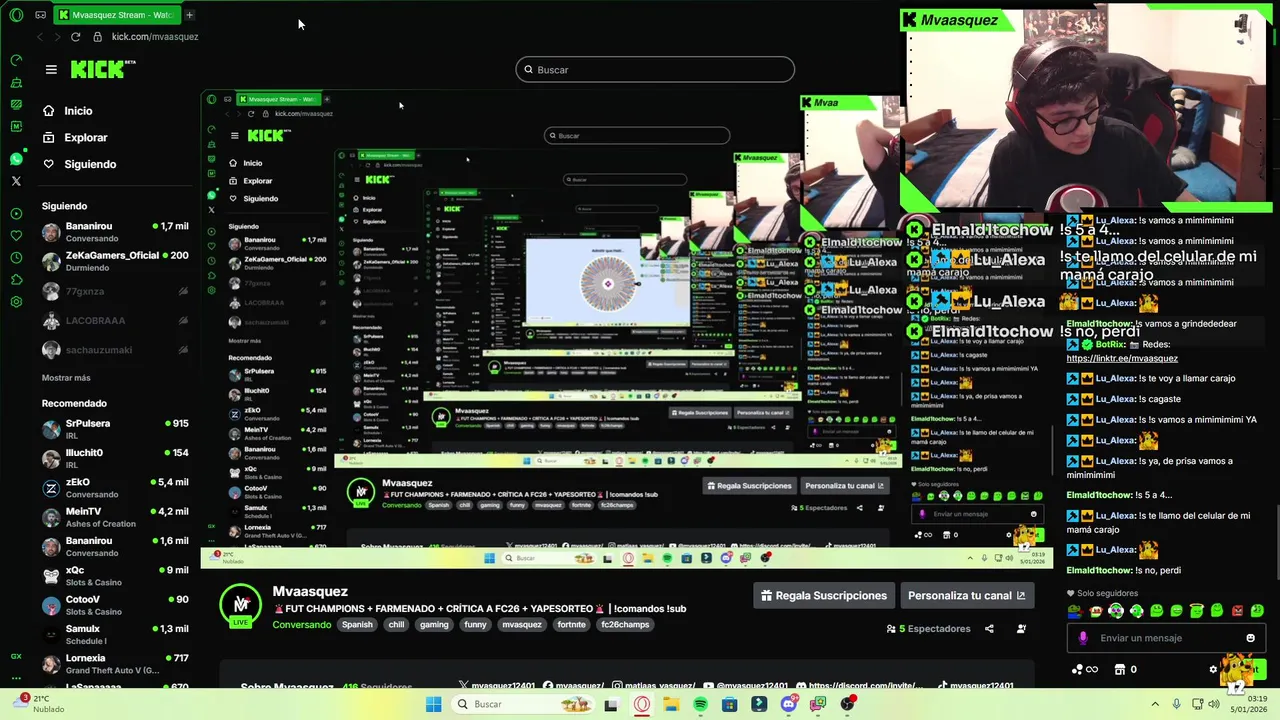Click the chat message input field

1165,638
